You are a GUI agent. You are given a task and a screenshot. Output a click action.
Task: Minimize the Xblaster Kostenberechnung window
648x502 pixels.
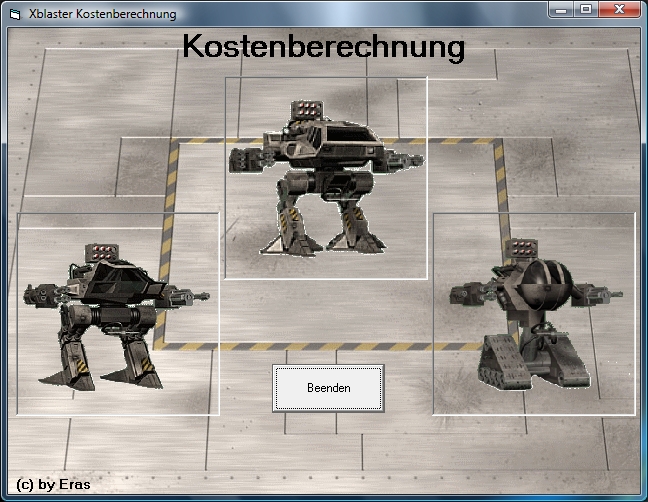(561, 10)
